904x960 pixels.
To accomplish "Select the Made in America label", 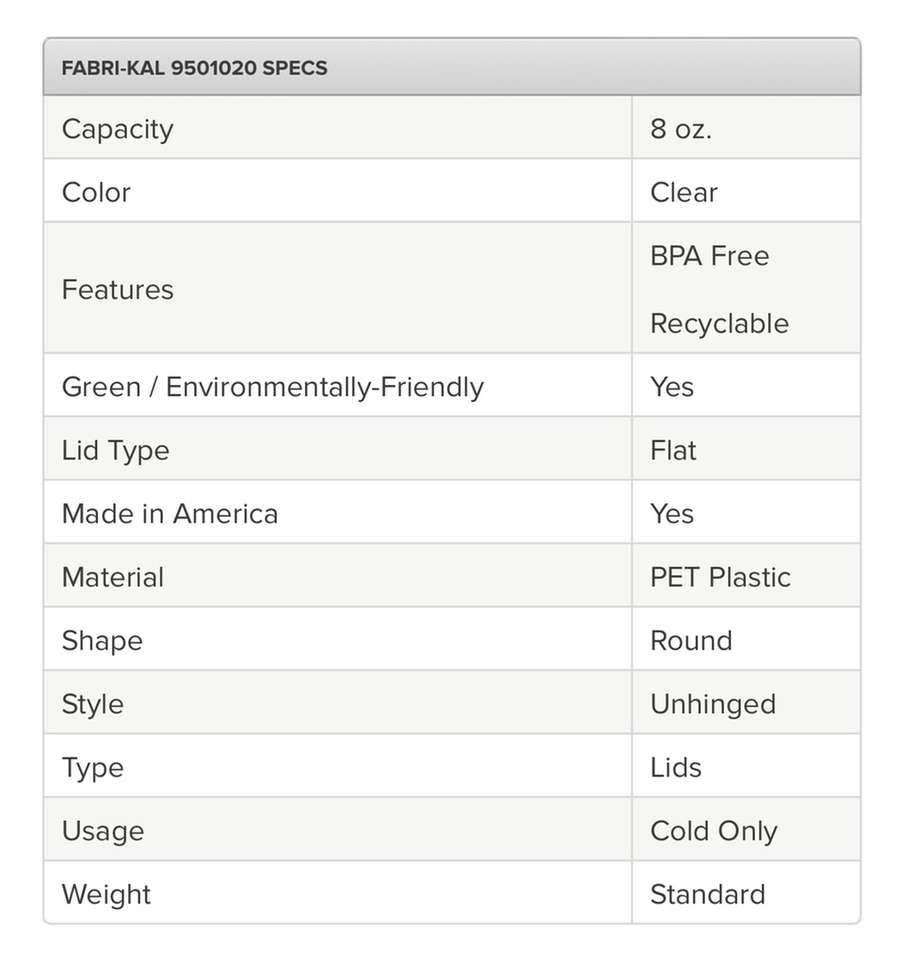I will point(170,514).
